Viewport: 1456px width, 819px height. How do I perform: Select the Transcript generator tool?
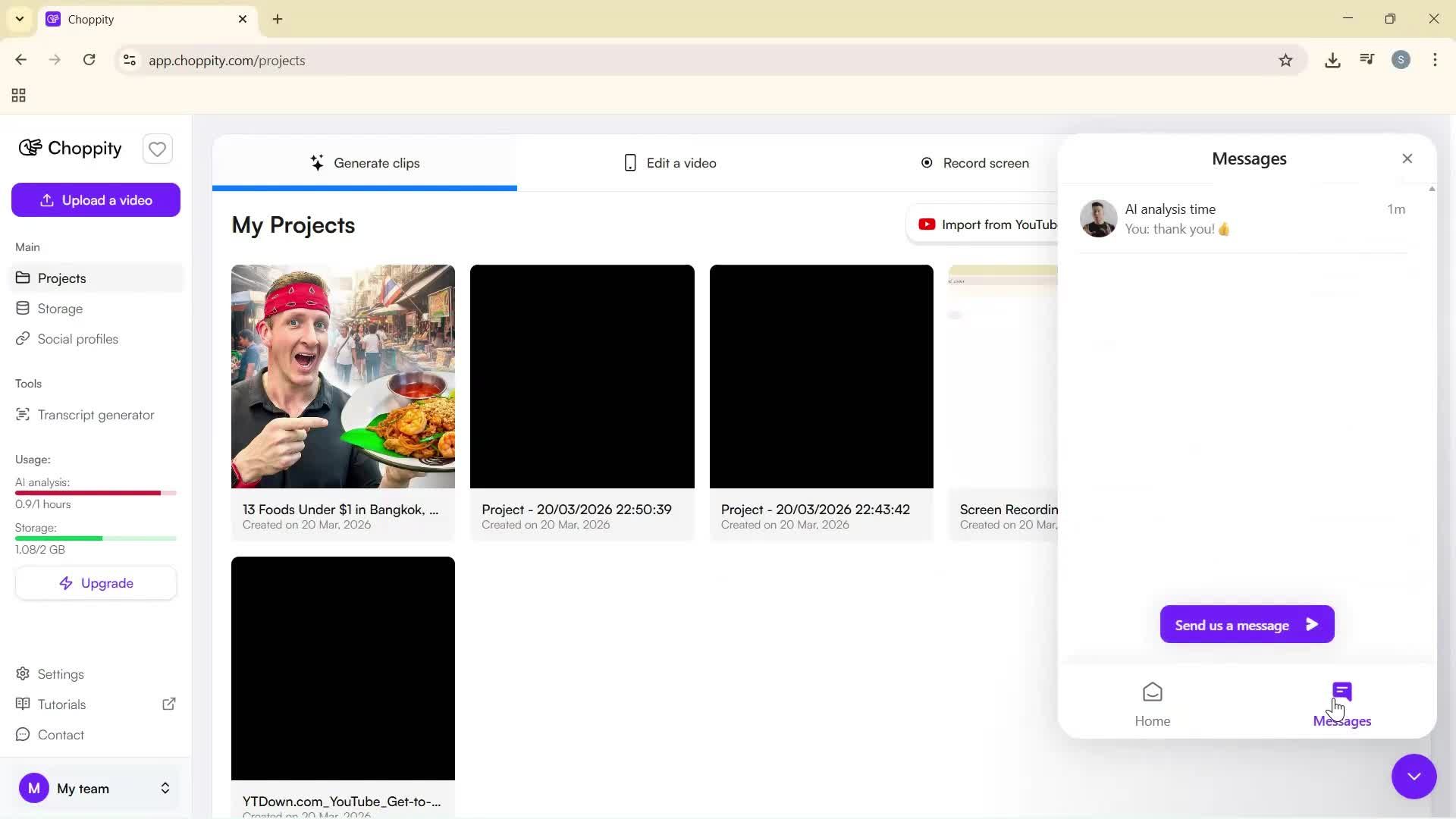(x=95, y=415)
